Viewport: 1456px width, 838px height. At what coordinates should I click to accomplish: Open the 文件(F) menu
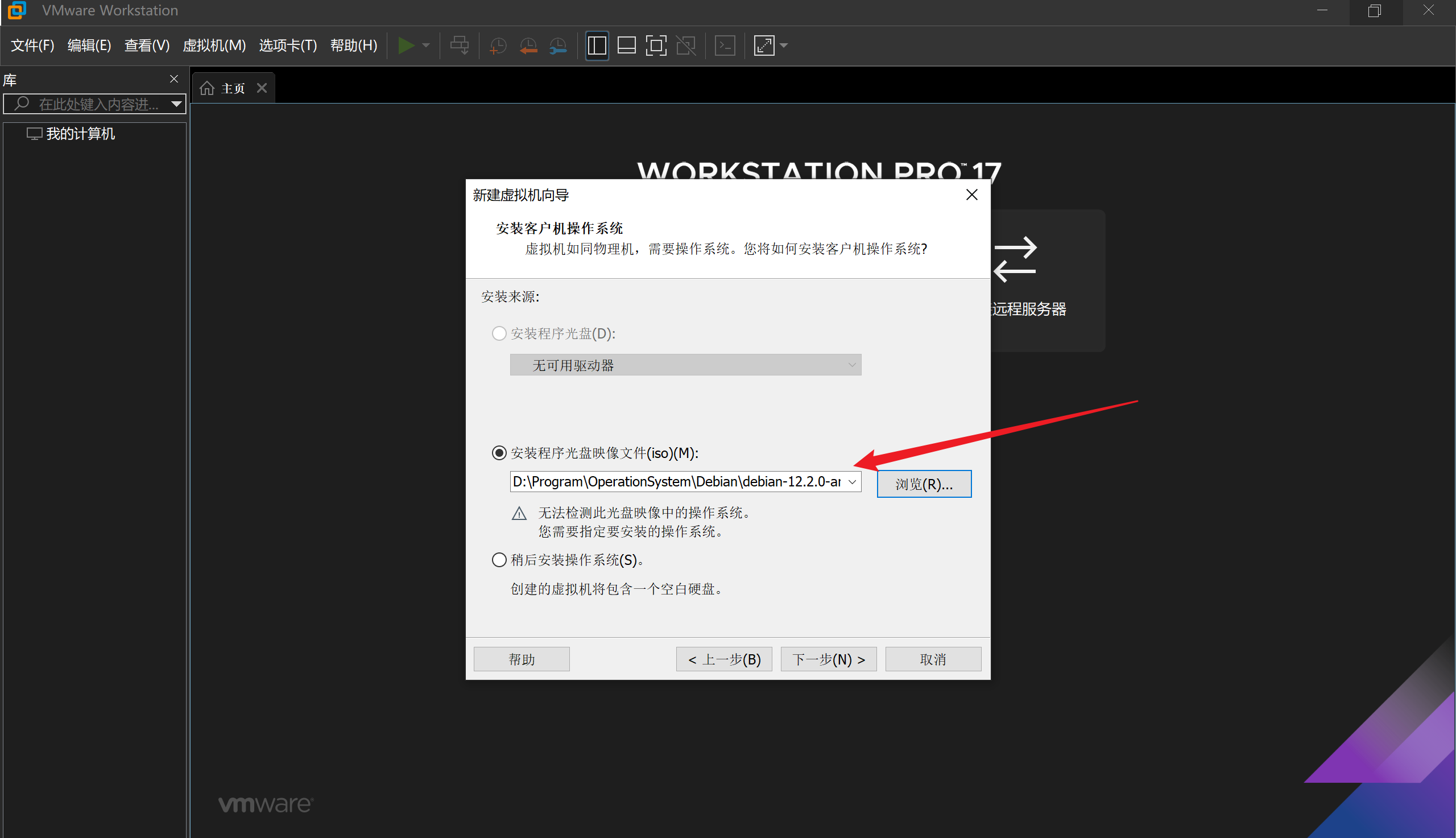point(32,46)
